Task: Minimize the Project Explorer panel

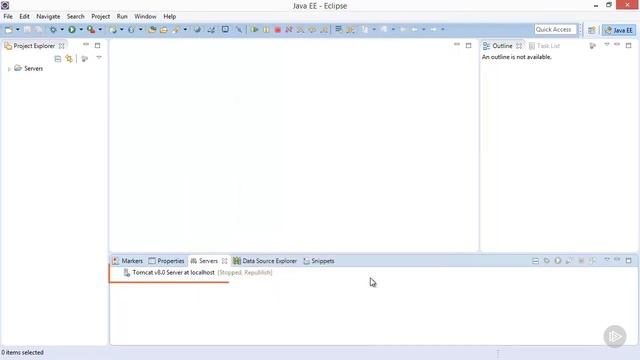Action: click(86, 44)
